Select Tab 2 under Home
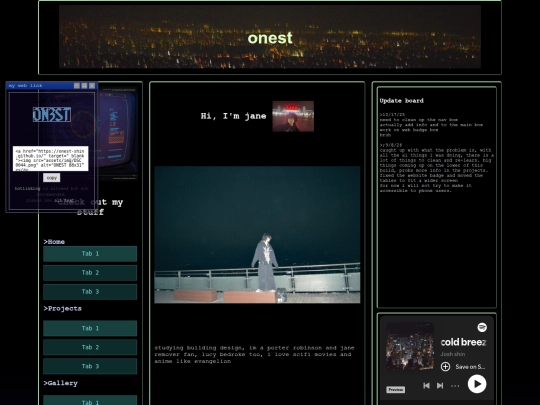 90,273
